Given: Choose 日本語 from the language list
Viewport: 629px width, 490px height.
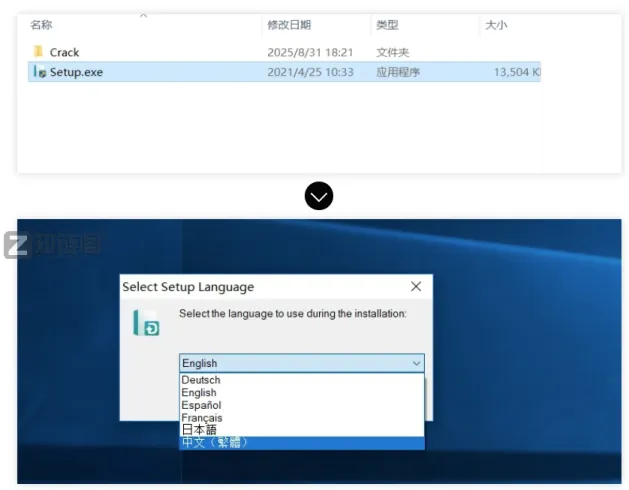Looking at the screenshot, I should pyautogui.click(x=302, y=430).
